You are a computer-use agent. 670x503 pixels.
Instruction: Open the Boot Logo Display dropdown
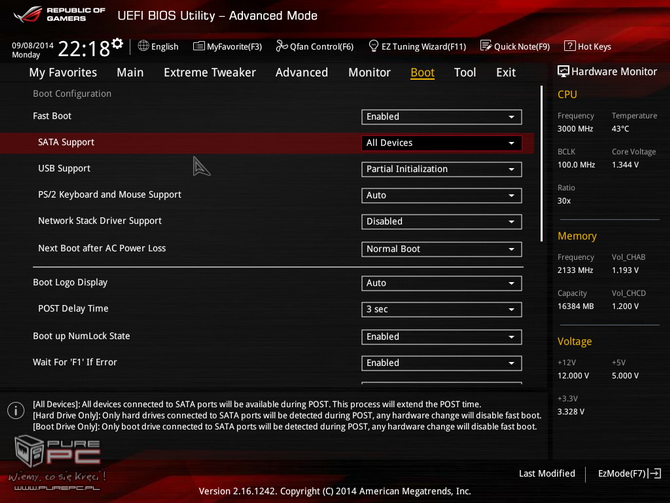point(441,283)
